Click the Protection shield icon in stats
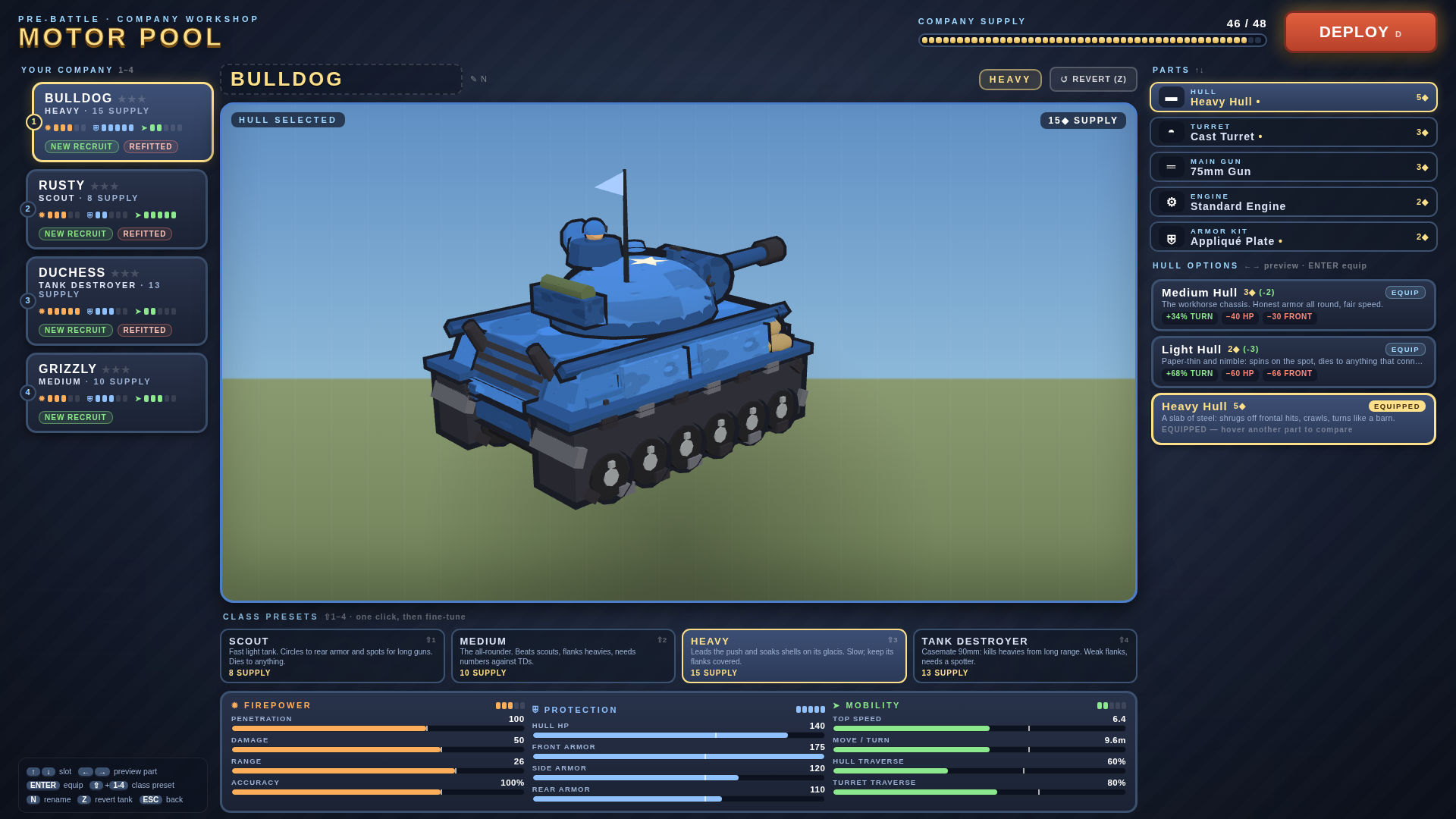This screenshot has height=819, width=1456. 535,710
